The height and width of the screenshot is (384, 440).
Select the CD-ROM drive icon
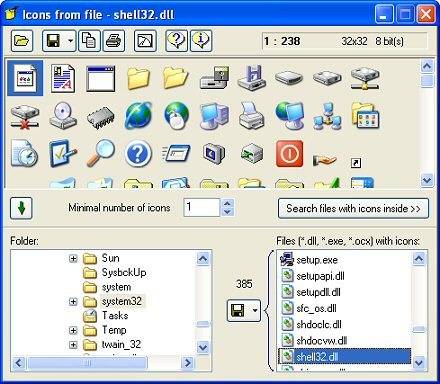coord(63,116)
